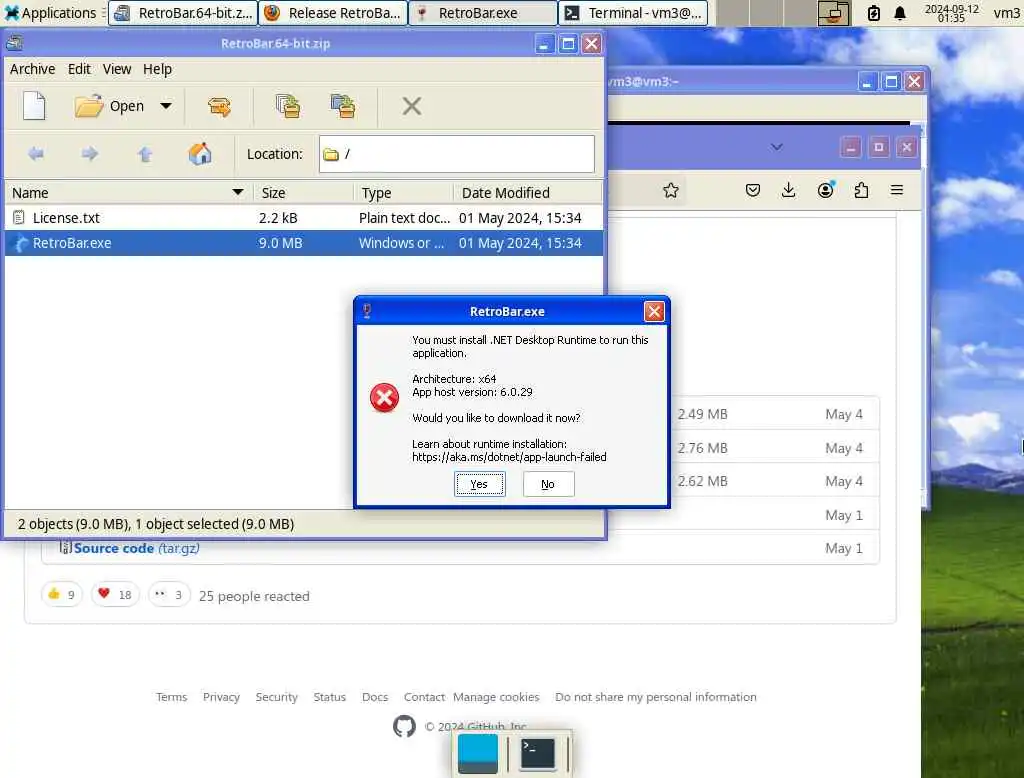1024x778 pixels.
Task: Click the Add files to archive icon
Action: click(x=288, y=106)
